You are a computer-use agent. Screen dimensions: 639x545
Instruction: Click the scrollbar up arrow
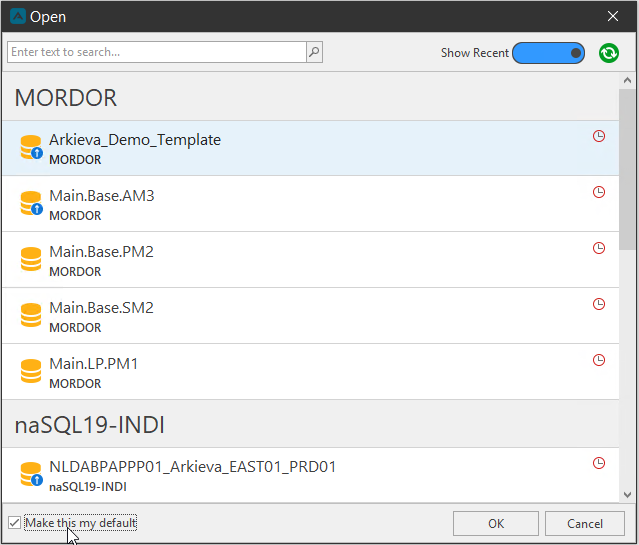pyautogui.click(x=627, y=80)
